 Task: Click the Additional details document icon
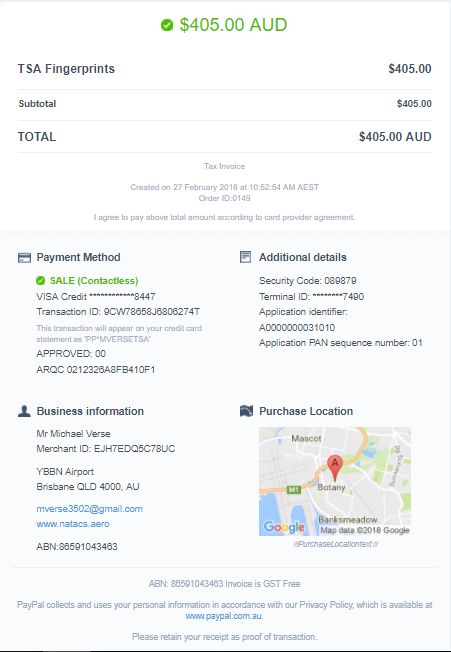(x=246, y=257)
